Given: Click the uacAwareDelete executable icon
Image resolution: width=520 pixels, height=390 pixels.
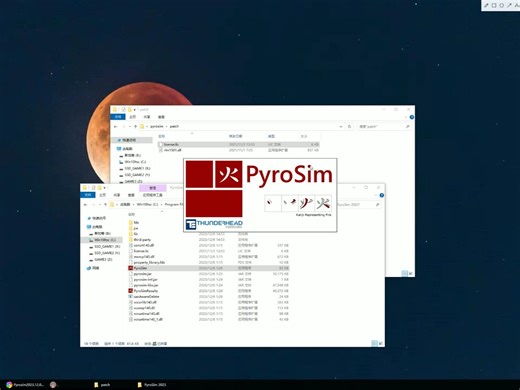Looking at the screenshot, I should coord(131,296).
